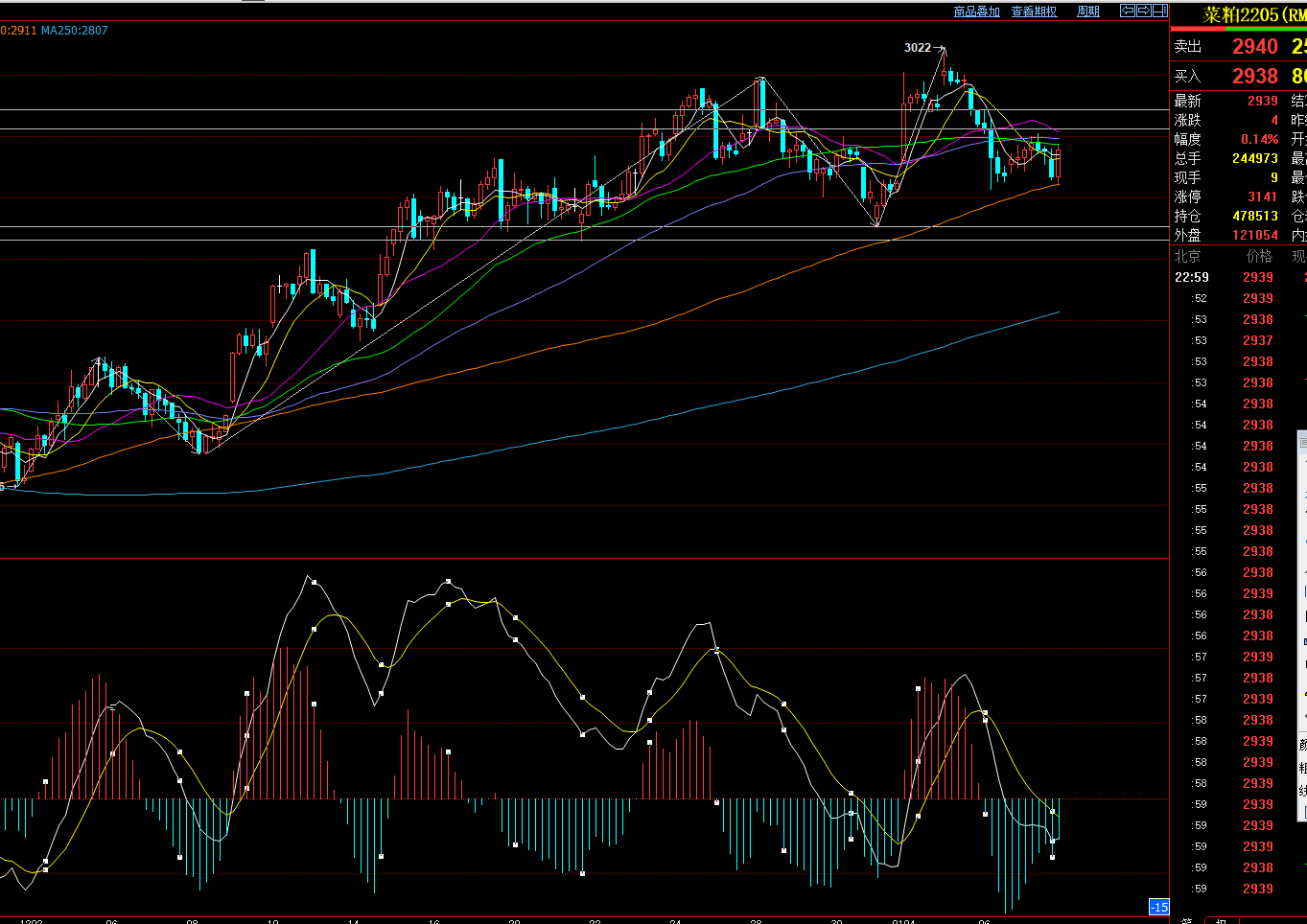The image size is (1307, 924).
Task: Click the 涨跌 change value 4
Action: point(1274,120)
